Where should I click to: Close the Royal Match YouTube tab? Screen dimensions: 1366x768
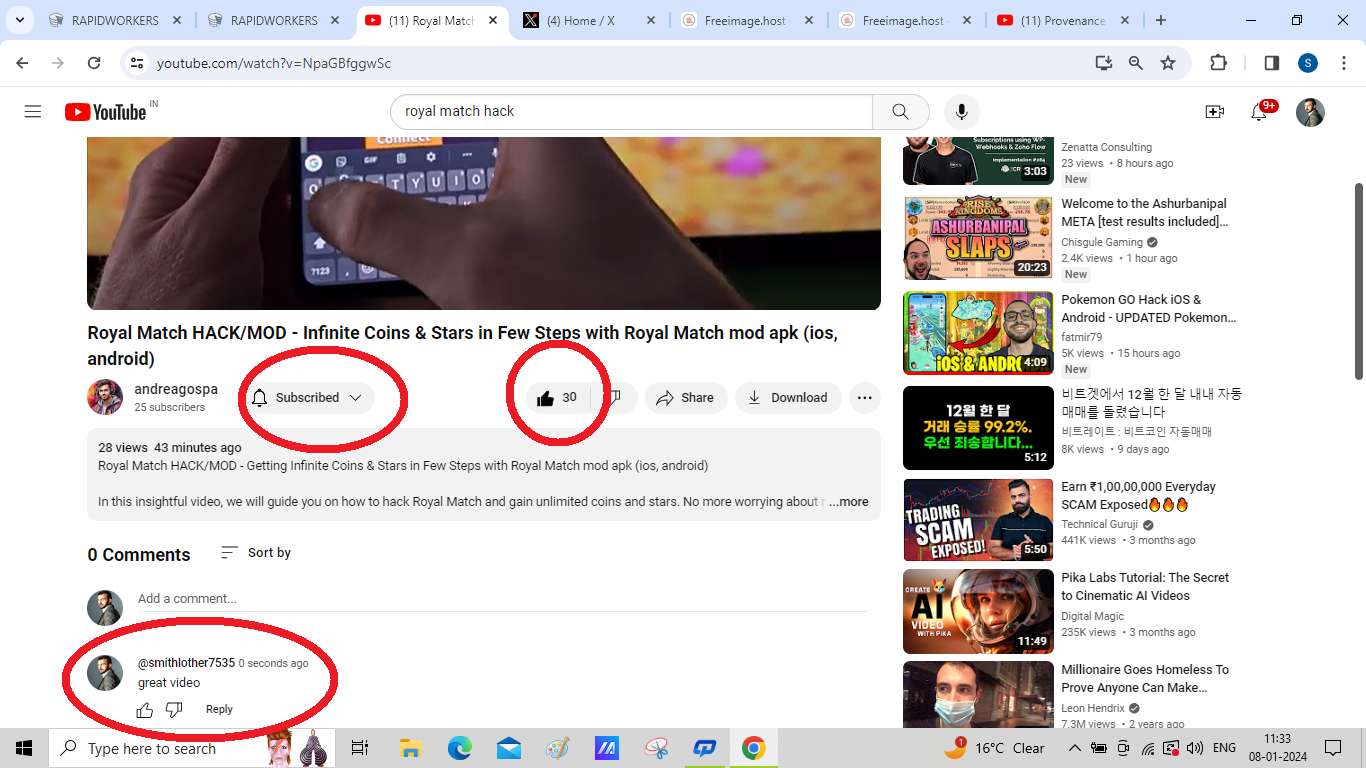coord(494,20)
